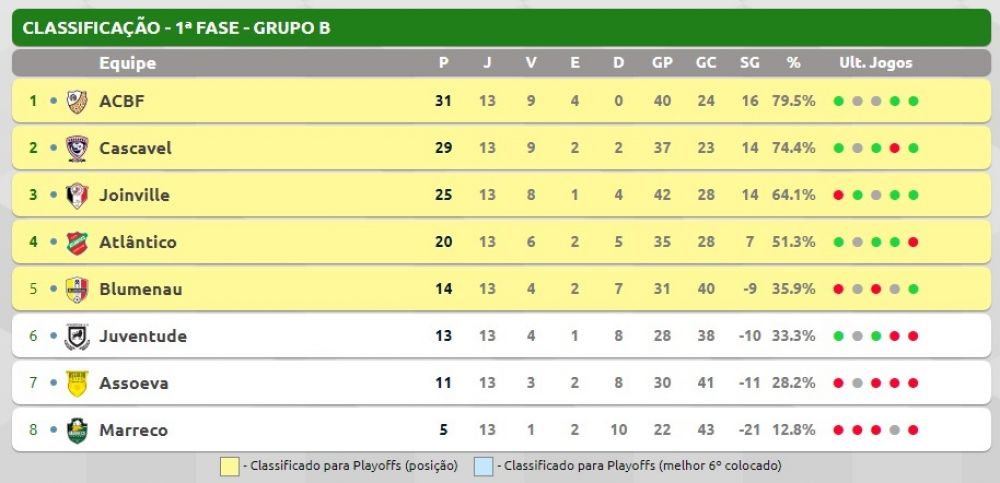1000x483 pixels.
Task: Click the Marreco team name
Action: [x=133, y=430]
